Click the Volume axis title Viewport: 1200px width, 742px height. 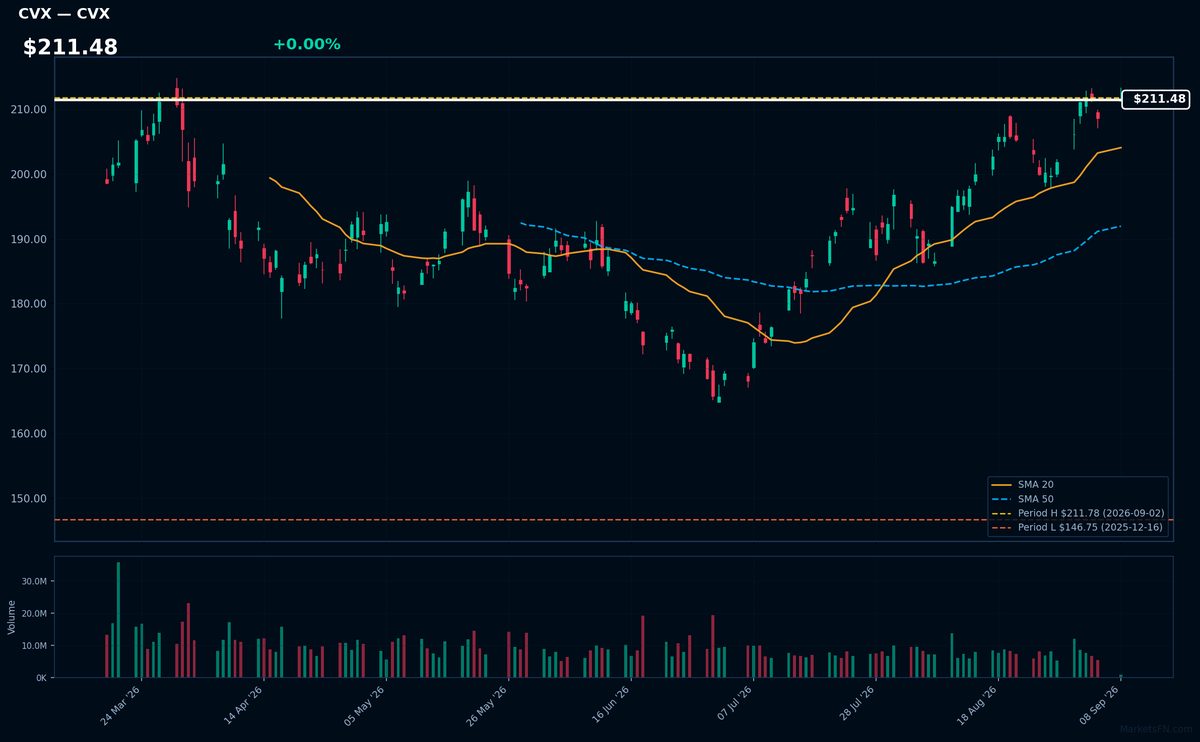12,617
